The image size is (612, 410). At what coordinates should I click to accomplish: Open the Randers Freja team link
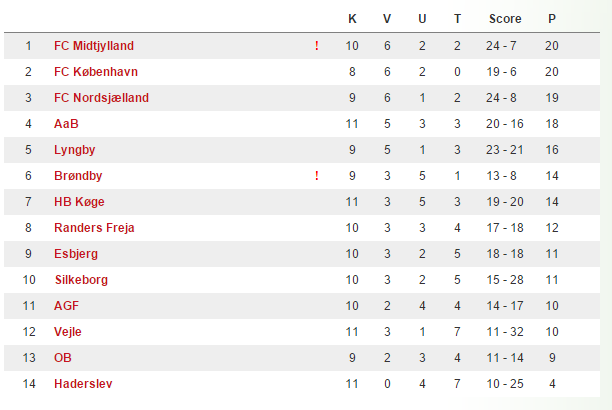coord(94,228)
